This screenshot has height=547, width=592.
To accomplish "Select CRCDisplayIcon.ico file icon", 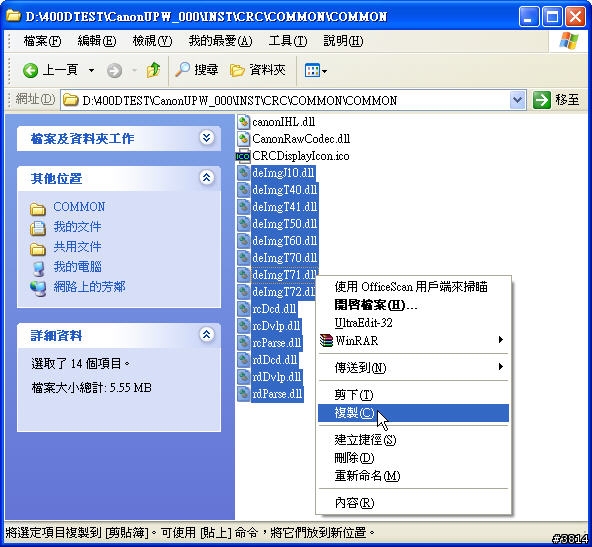I will pos(243,156).
